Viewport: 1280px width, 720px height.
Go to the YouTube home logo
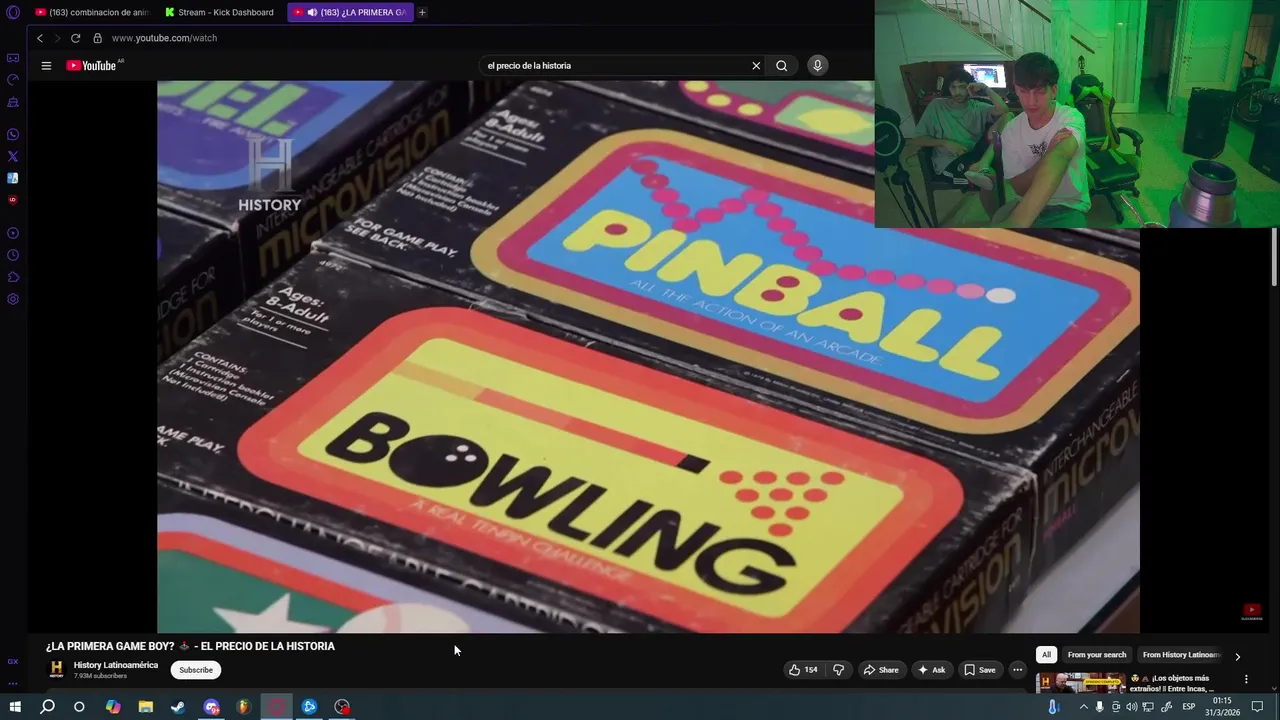(92, 66)
